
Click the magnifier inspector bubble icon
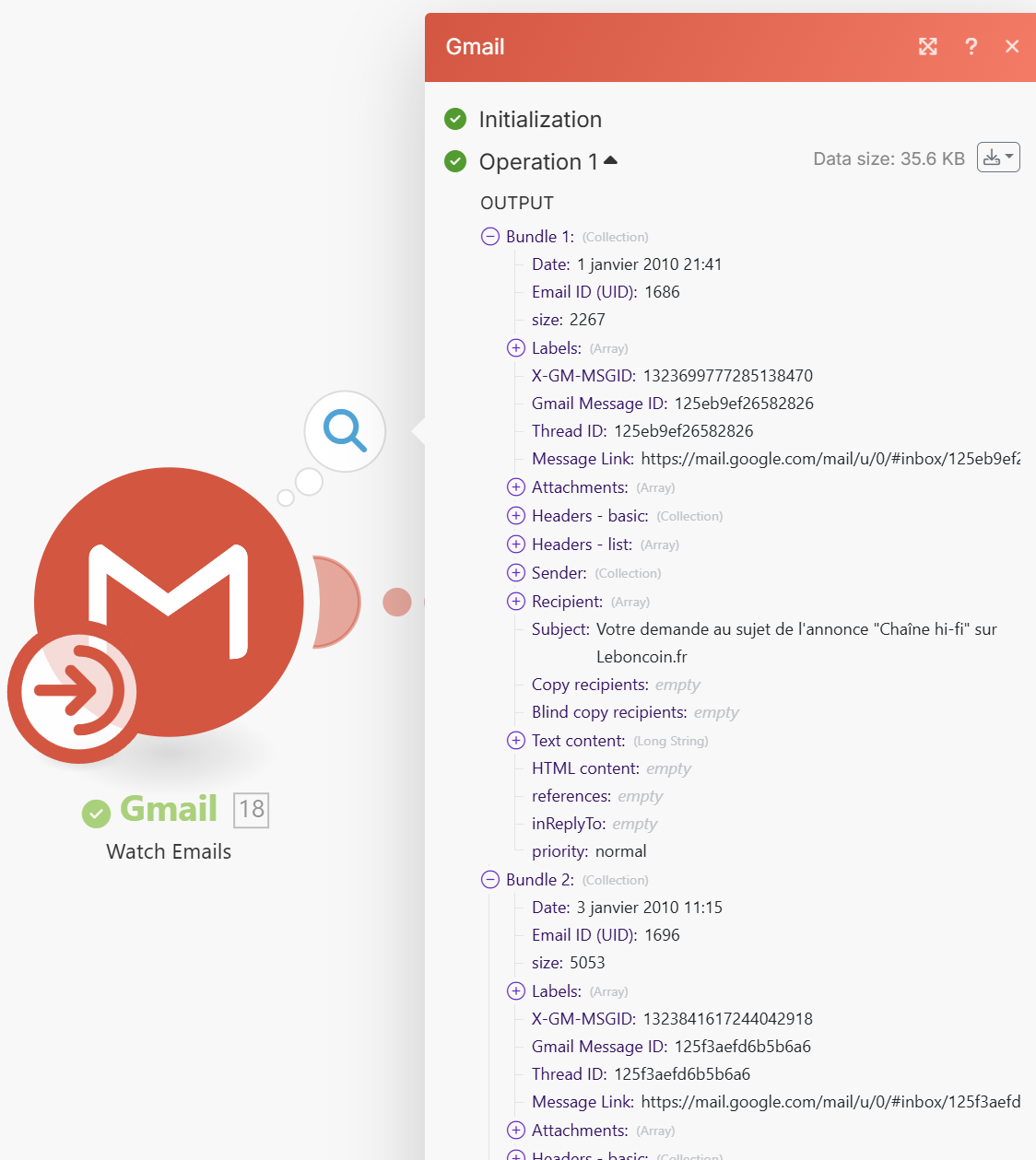[x=345, y=431]
